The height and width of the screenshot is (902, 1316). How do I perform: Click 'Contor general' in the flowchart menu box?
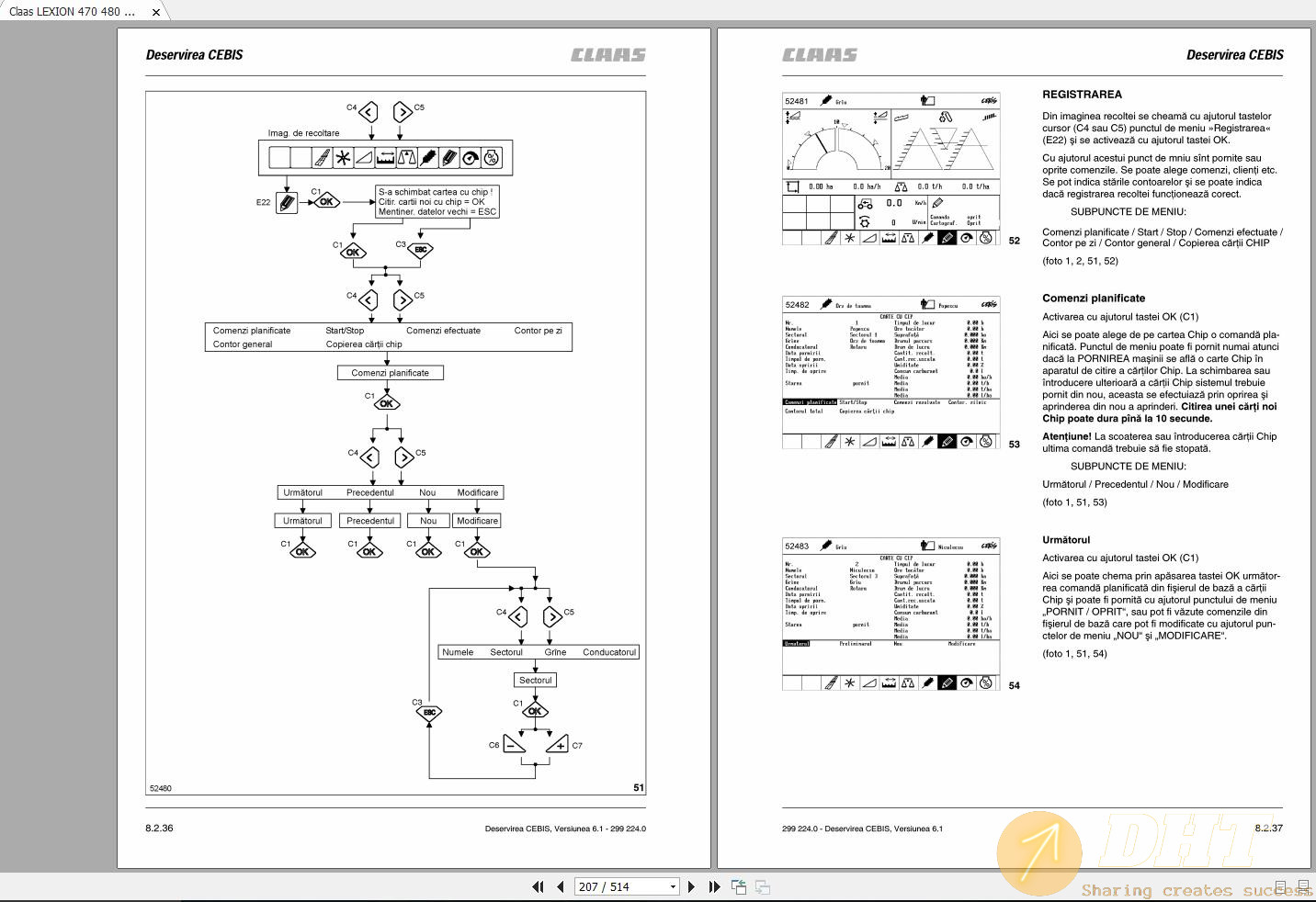pyautogui.click(x=243, y=344)
